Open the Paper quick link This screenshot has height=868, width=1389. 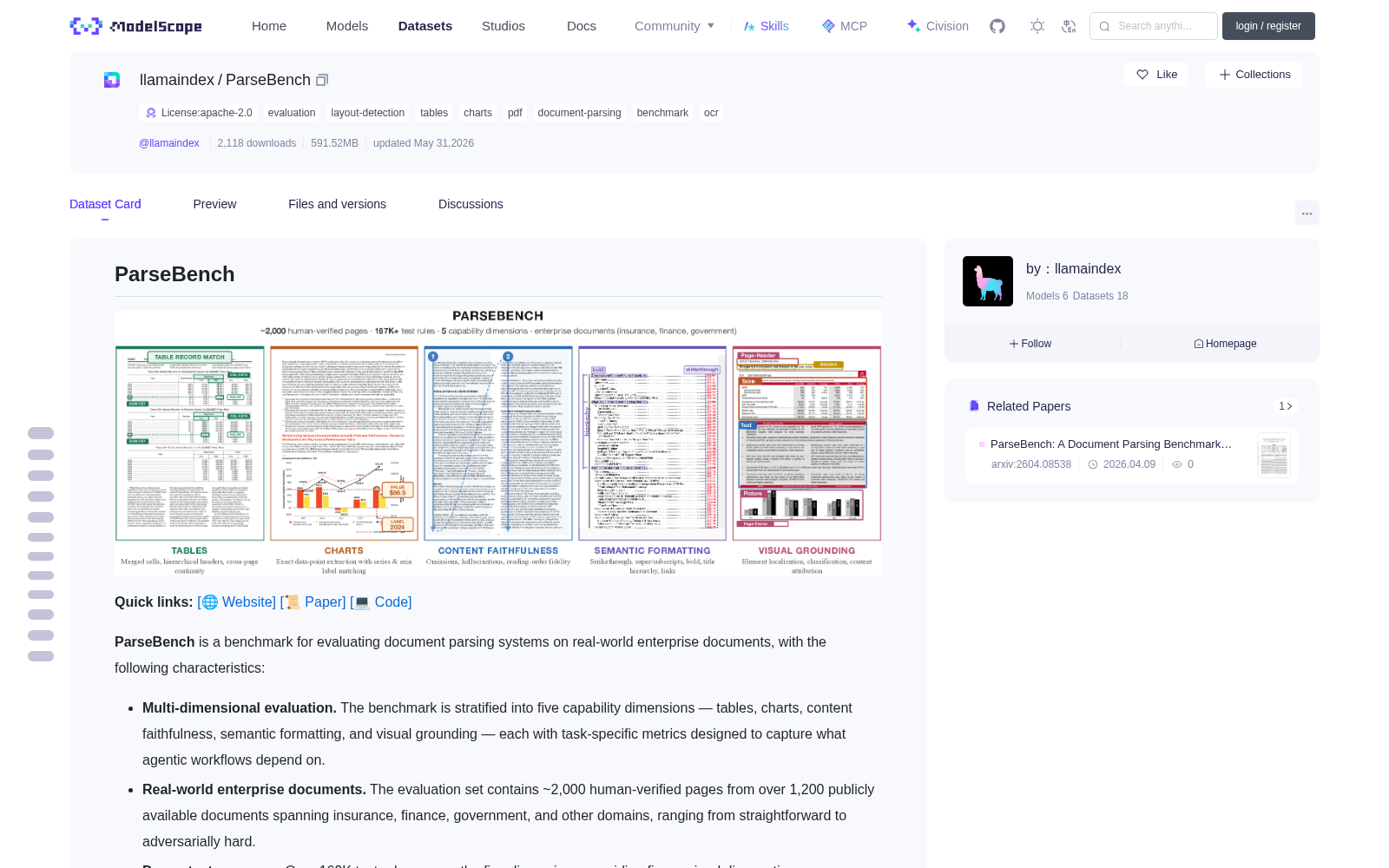click(x=313, y=602)
